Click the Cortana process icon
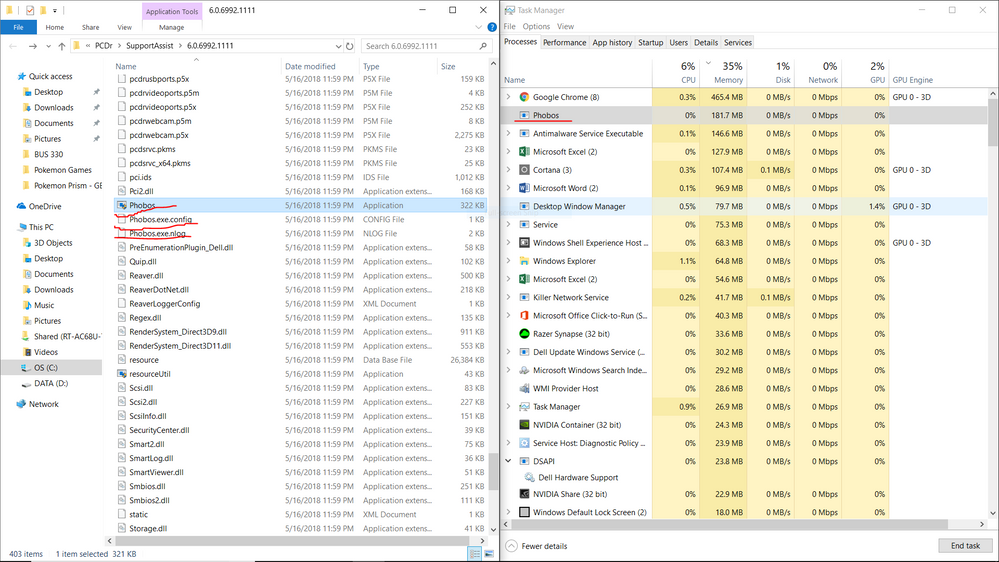 (524, 170)
